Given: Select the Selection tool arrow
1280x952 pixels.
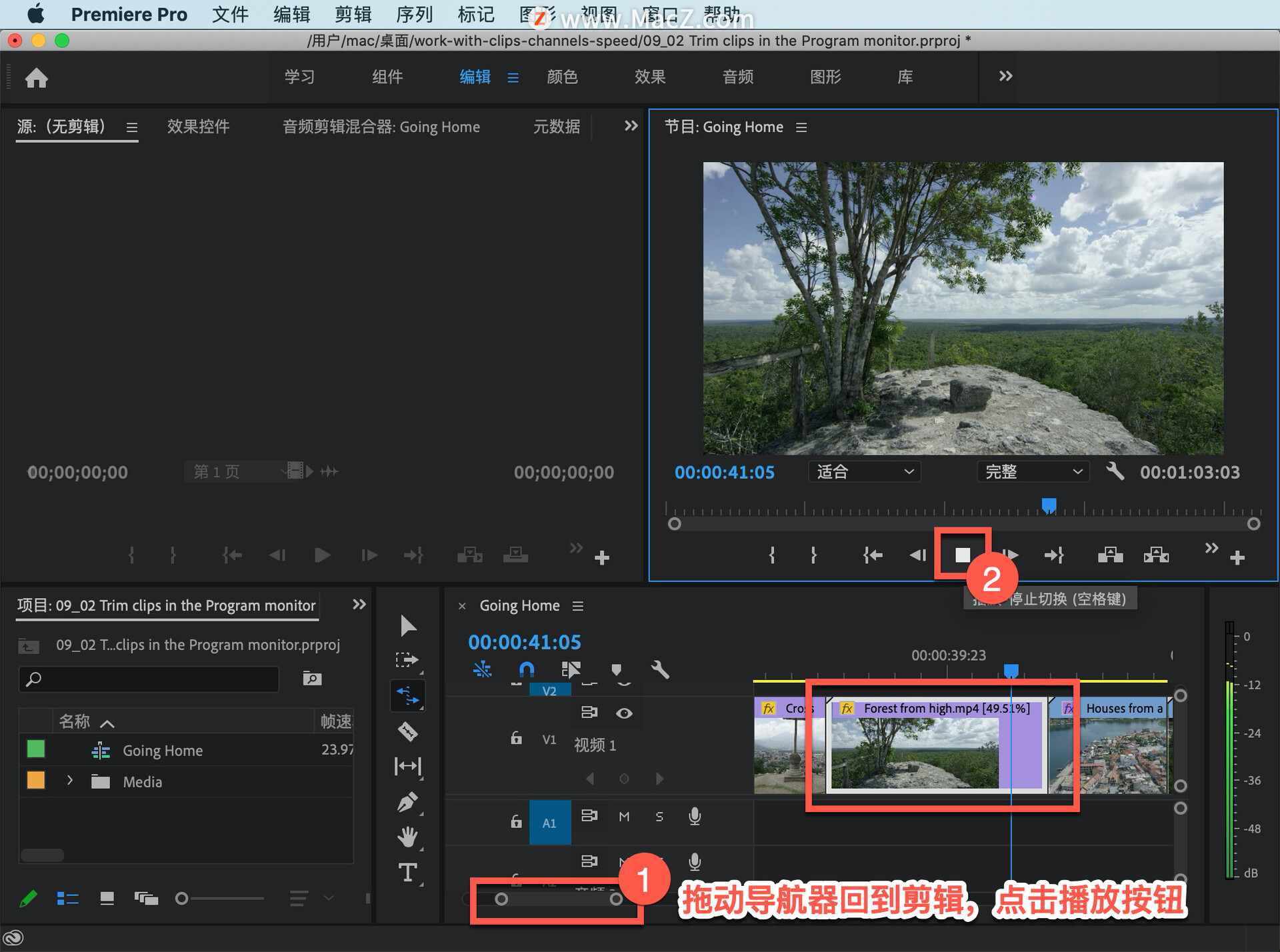Looking at the screenshot, I should click(x=408, y=625).
